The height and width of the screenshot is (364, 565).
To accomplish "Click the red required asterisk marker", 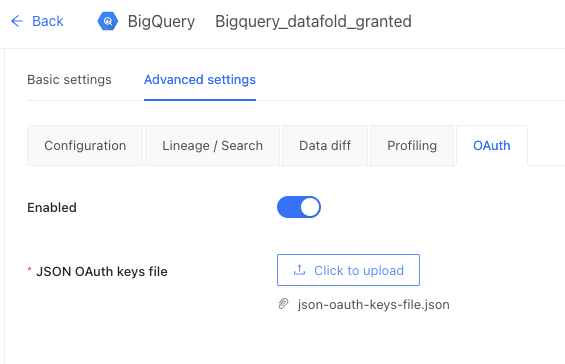I will pos(30,270).
